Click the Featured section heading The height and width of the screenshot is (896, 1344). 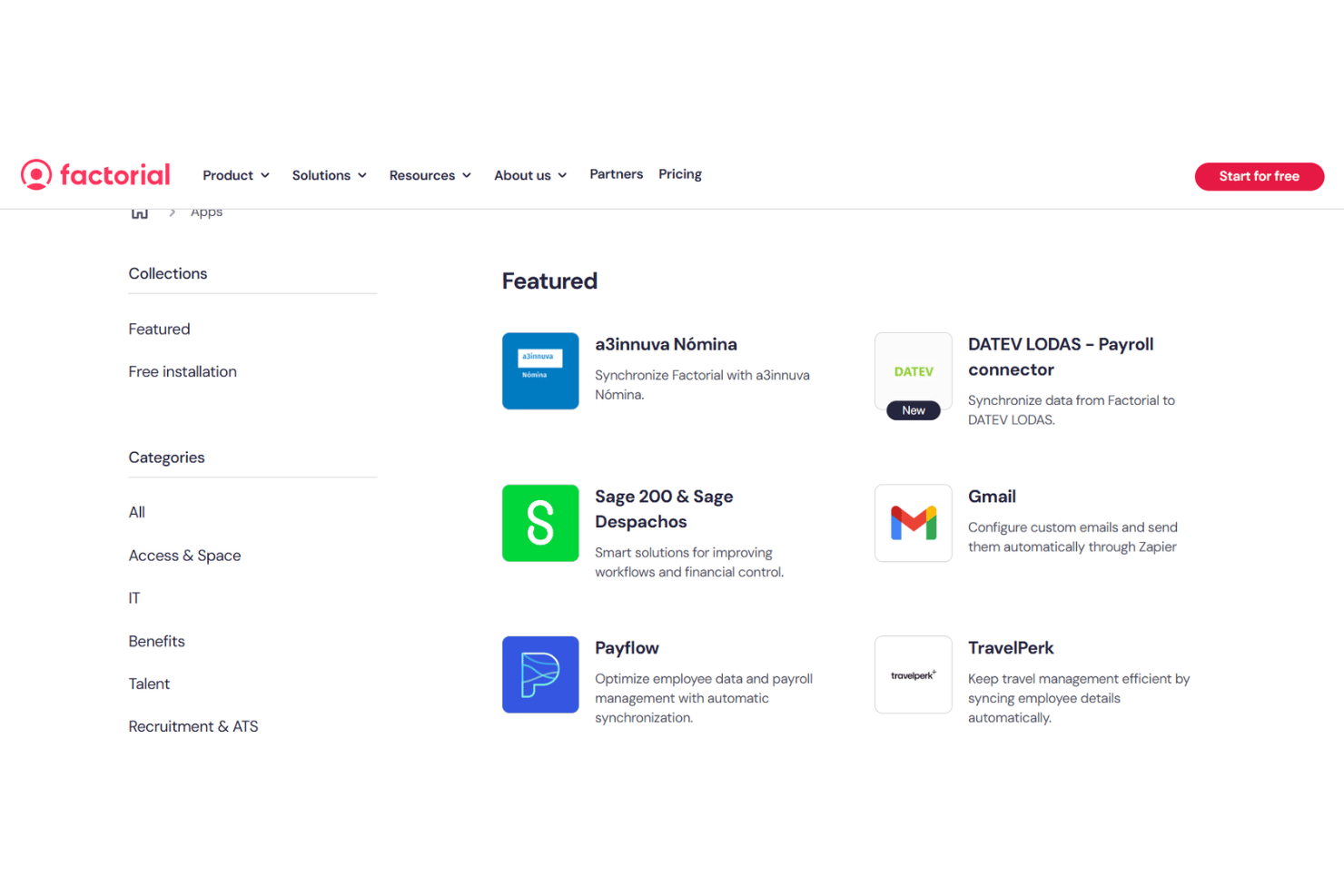coord(549,281)
